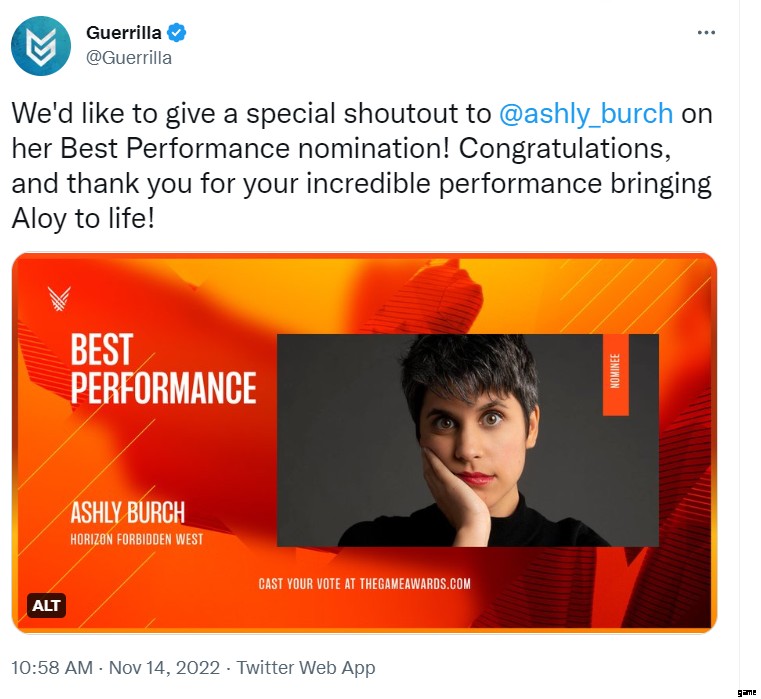
Task: Click the orange NOMINEE tag on photo
Action: 615,372
